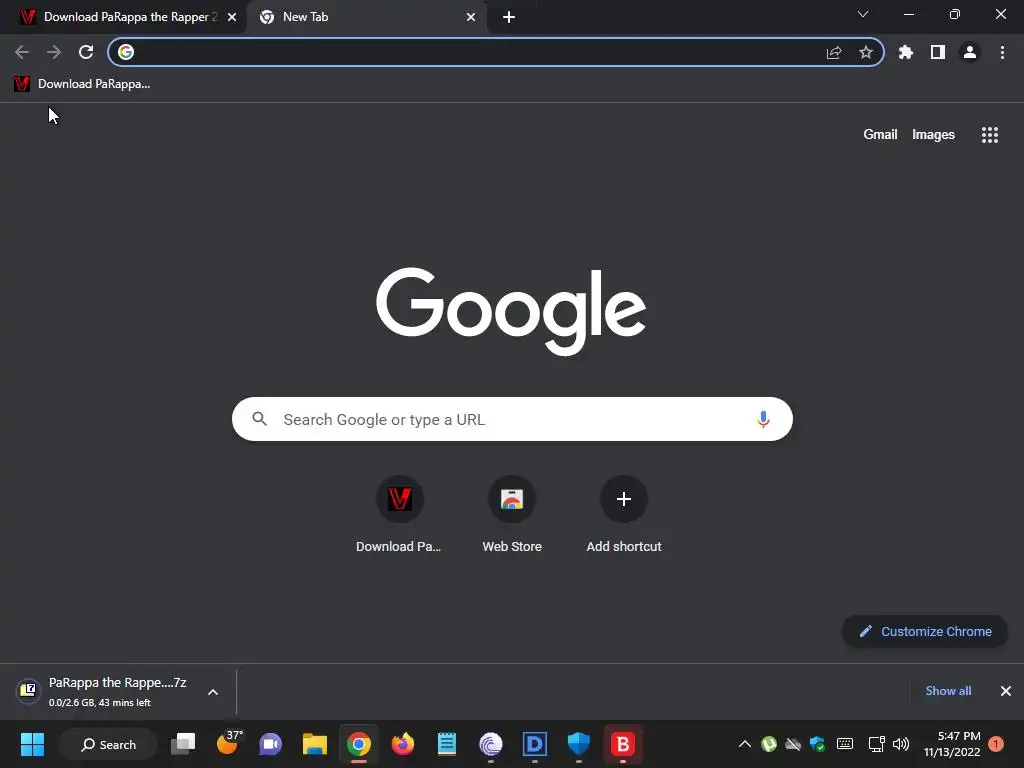Launch Firefox from the taskbar
The width and height of the screenshot is (1024, 768).
click(x=402, y=744)
